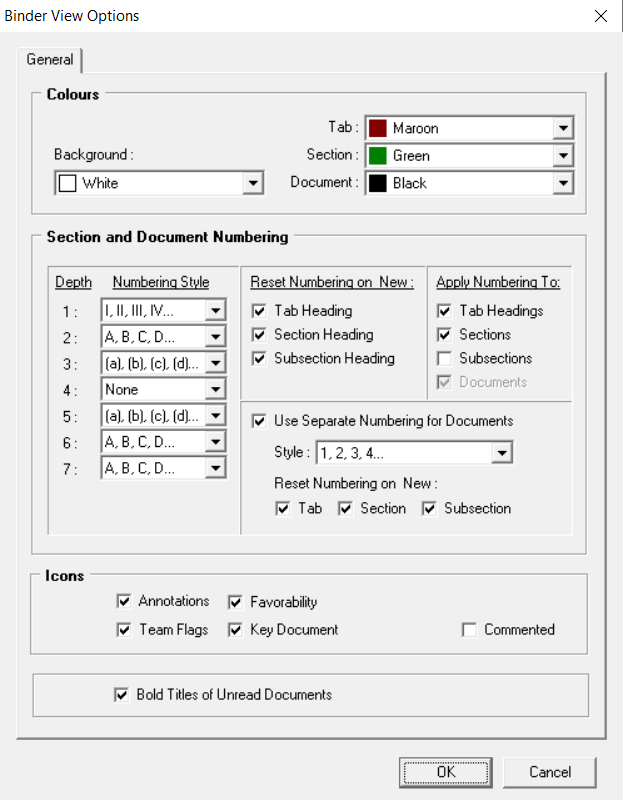The image size is (623, 800).
Task: Expand Depth 1 numbering style dropdown
Action: coord(216,310)
